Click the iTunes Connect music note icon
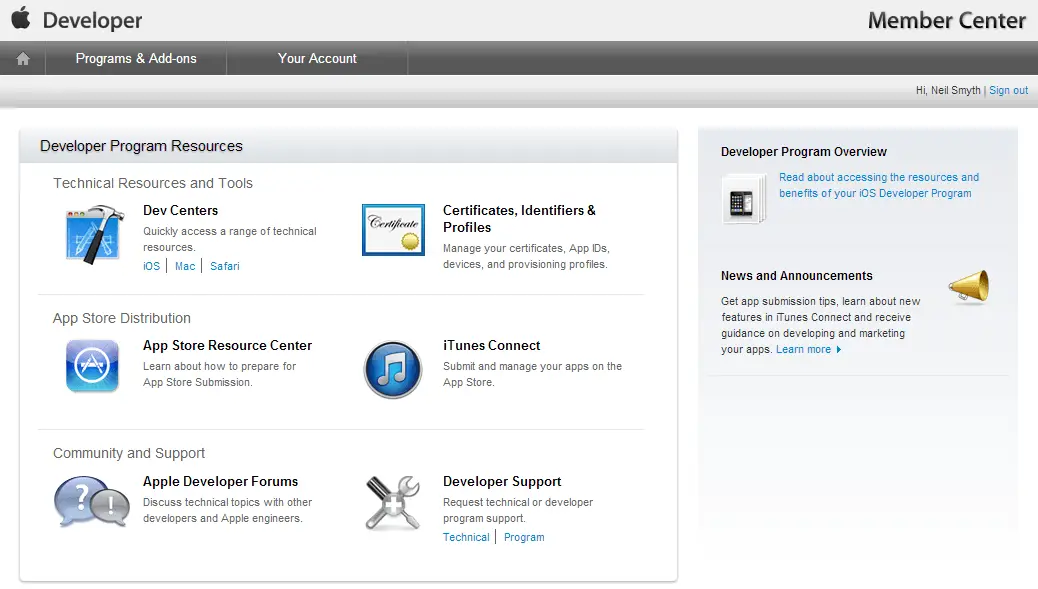This screenshot has width=1038, height=589. click(x=392, y=369)
